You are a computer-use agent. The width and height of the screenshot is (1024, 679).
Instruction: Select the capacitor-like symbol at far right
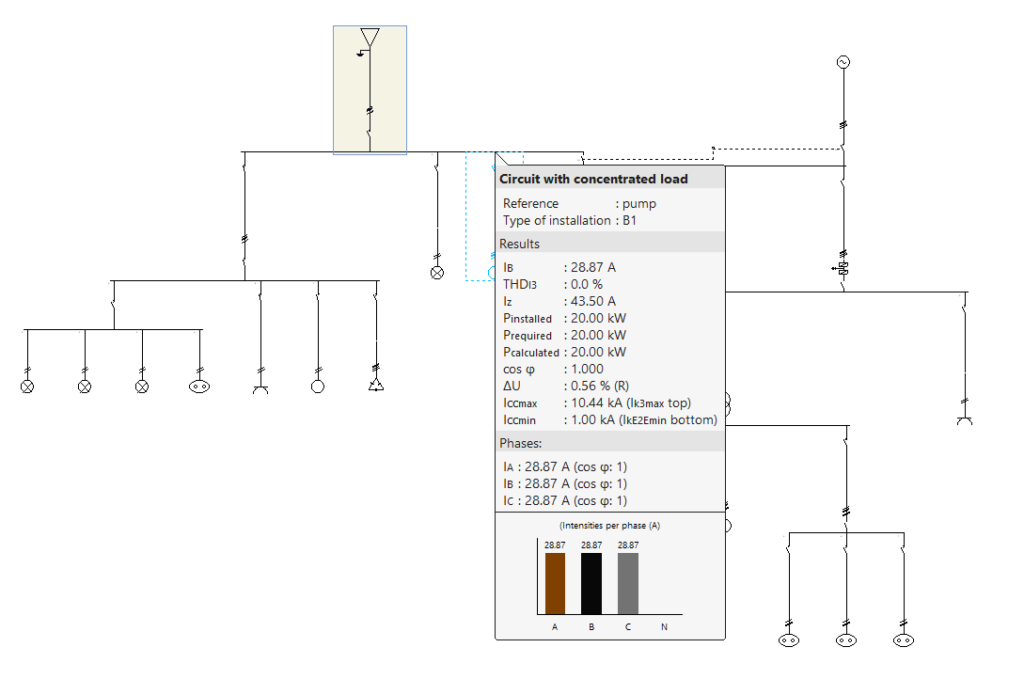[964, 419]
